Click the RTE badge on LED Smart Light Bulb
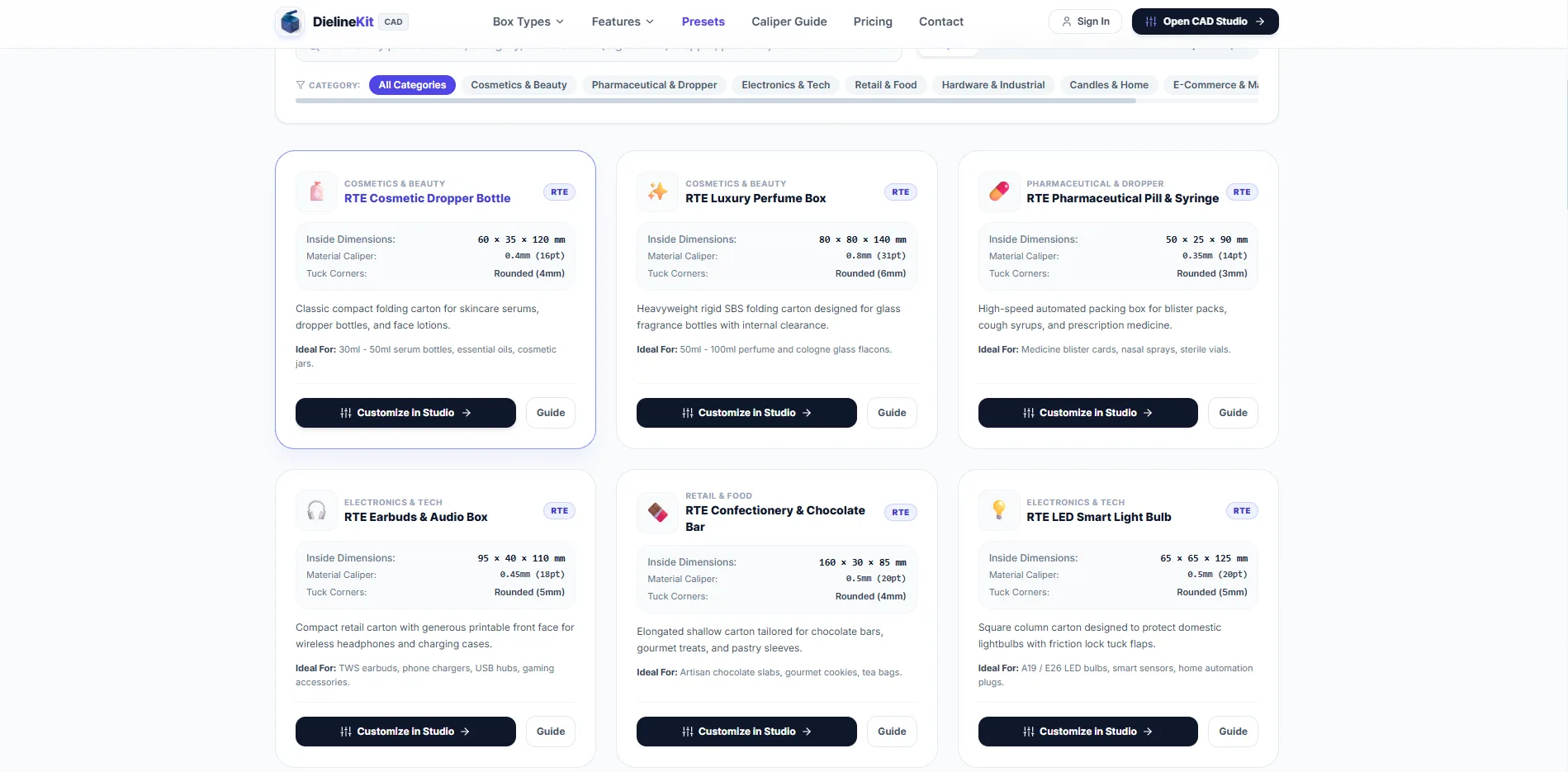This screenshot has width=1568, height=772. (1242, 511)
